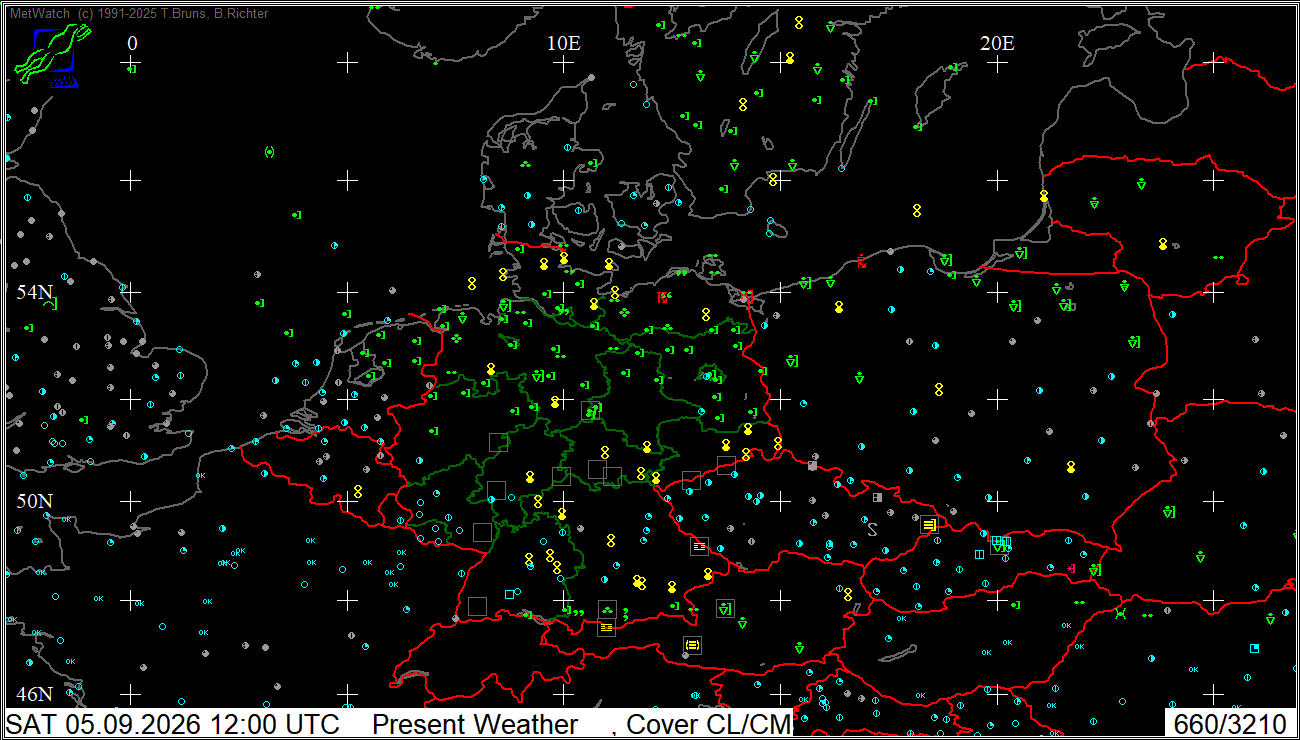Click the red thunderstorm symbol in northern Germany
The image size is (1300, 740).
click(x=661, y=297)
